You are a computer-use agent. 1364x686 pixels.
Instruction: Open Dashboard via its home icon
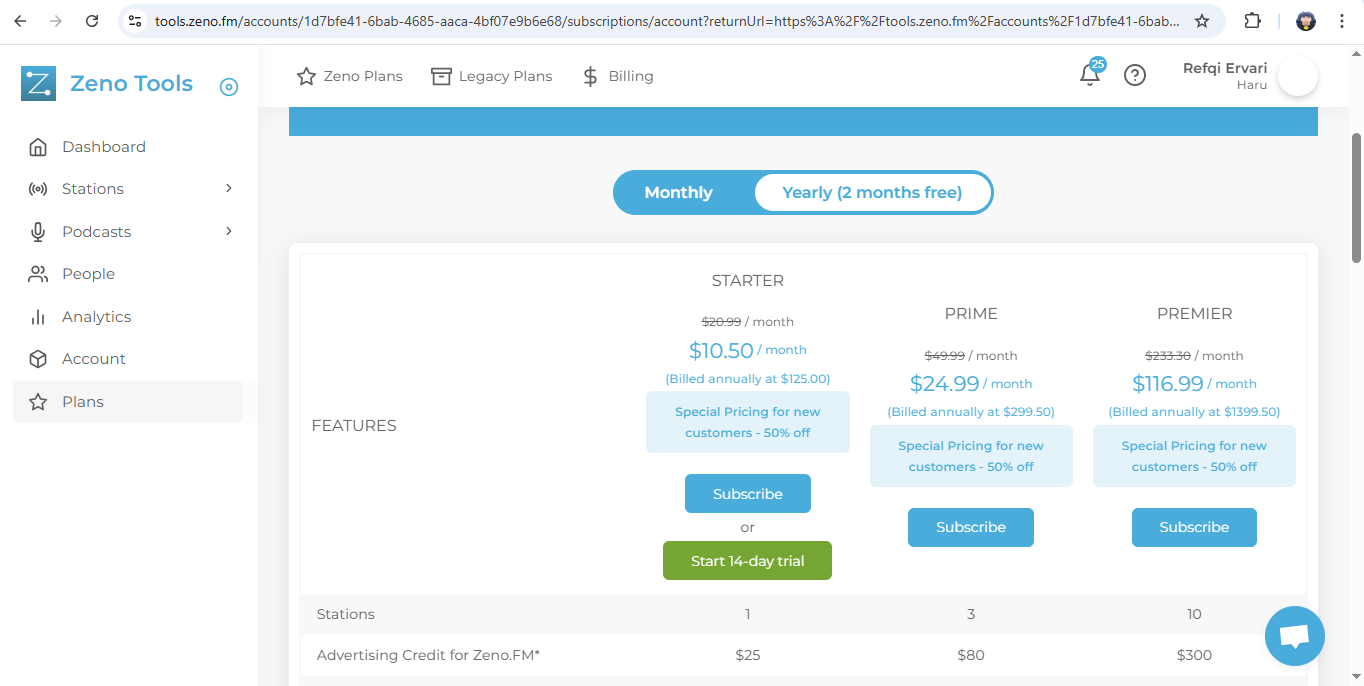tap(38, 147)
